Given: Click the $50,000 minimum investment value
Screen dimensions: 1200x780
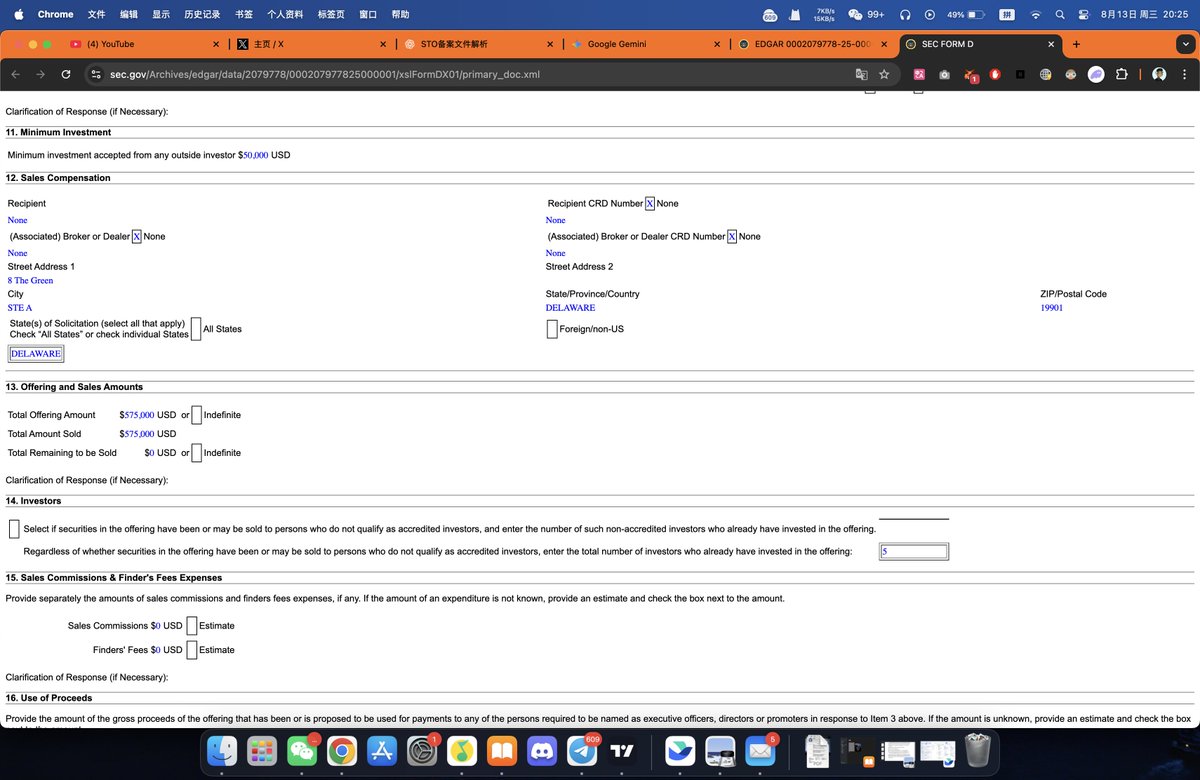Looking at the screenshot, I should (x=255, y=155).
